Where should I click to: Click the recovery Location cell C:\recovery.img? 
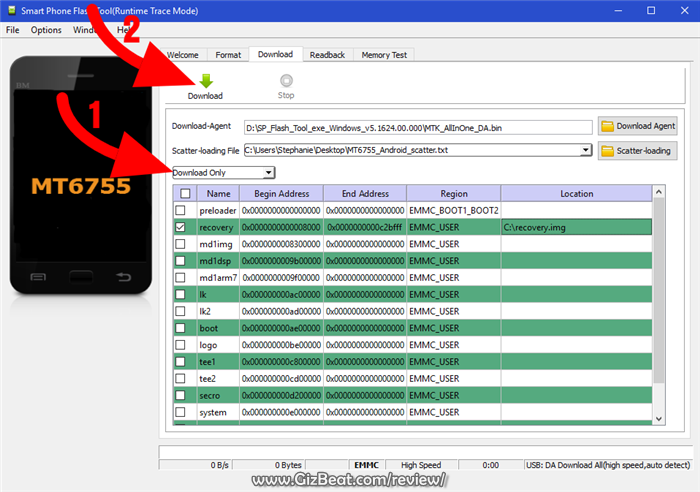(576, 227)
